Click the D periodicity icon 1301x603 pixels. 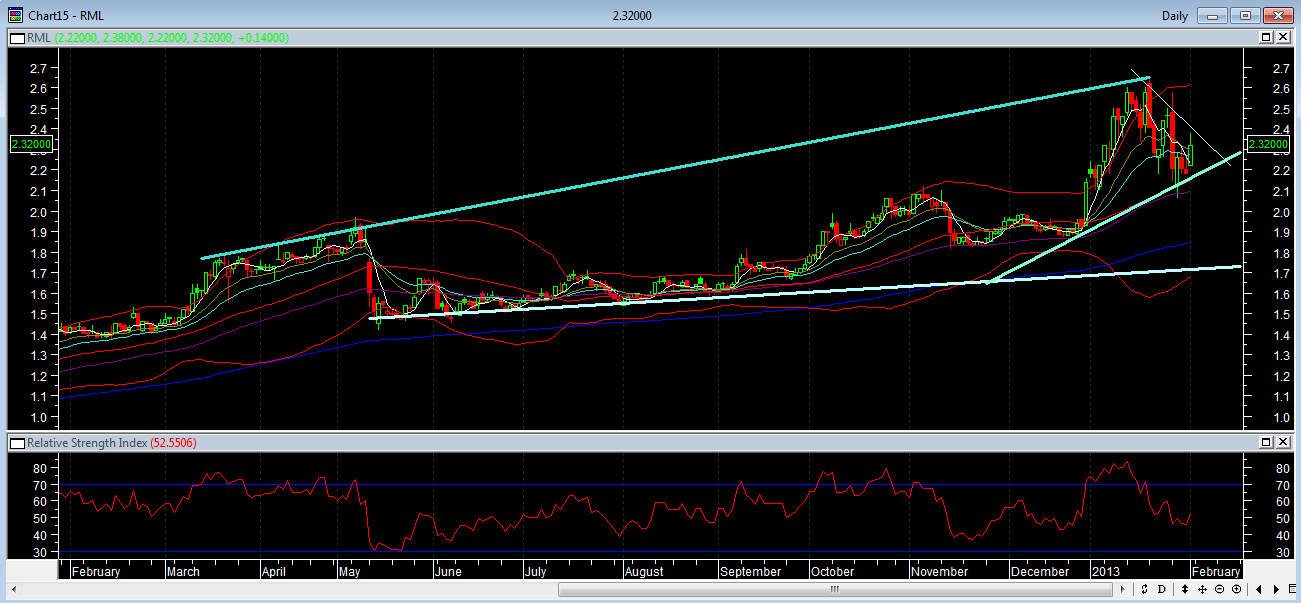[1161, 589]
